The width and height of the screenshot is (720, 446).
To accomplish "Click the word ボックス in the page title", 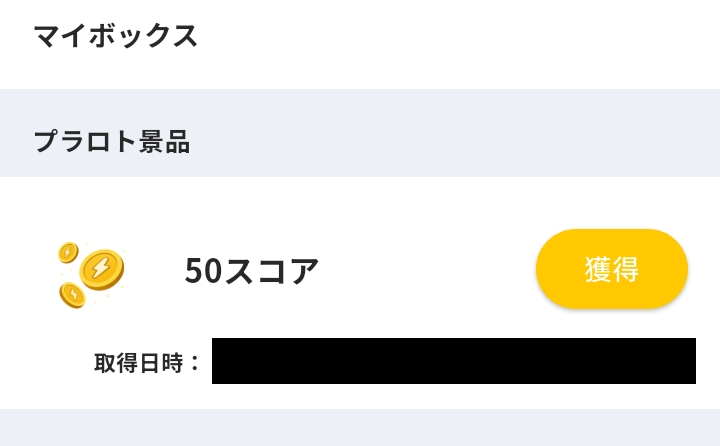I will pyautogui.click(x=142, y=36).
